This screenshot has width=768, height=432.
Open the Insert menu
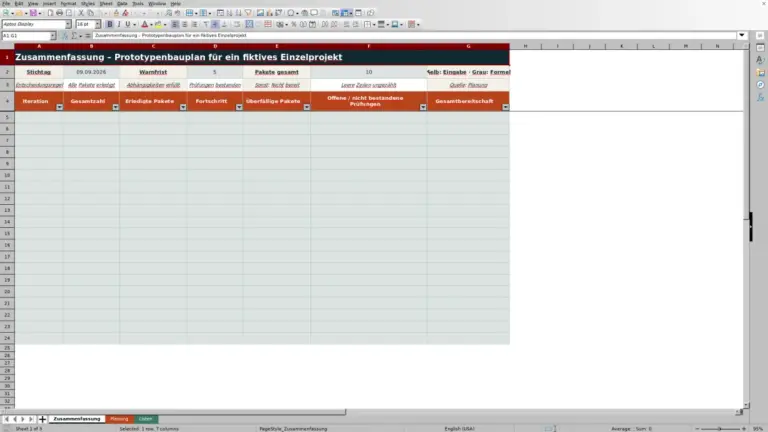[49, 3]
